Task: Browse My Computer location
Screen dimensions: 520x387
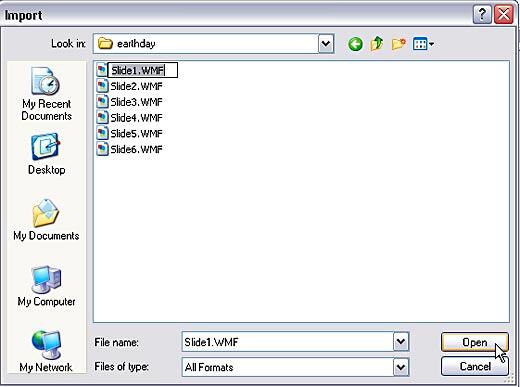Action: click(x=46, y=286)
